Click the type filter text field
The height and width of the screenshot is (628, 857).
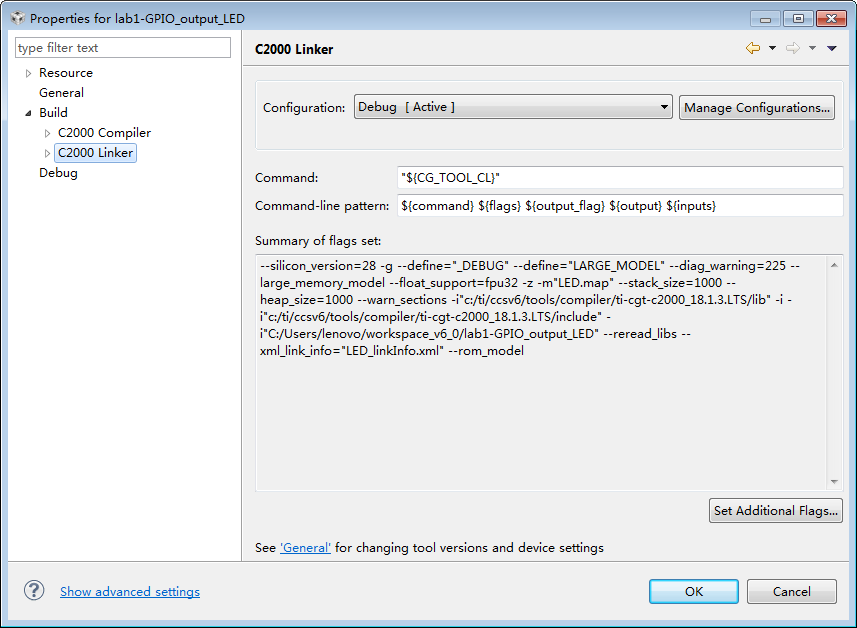[123, 47]
